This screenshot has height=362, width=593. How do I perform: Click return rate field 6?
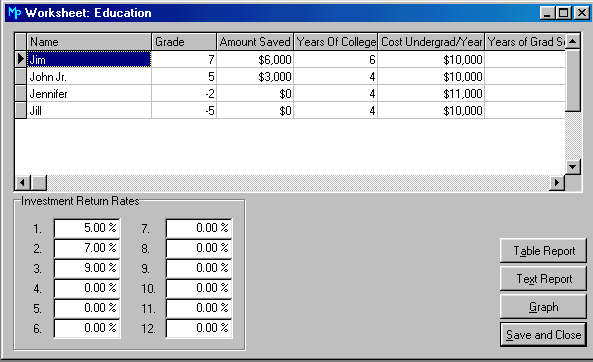click(x=87, y=328)
